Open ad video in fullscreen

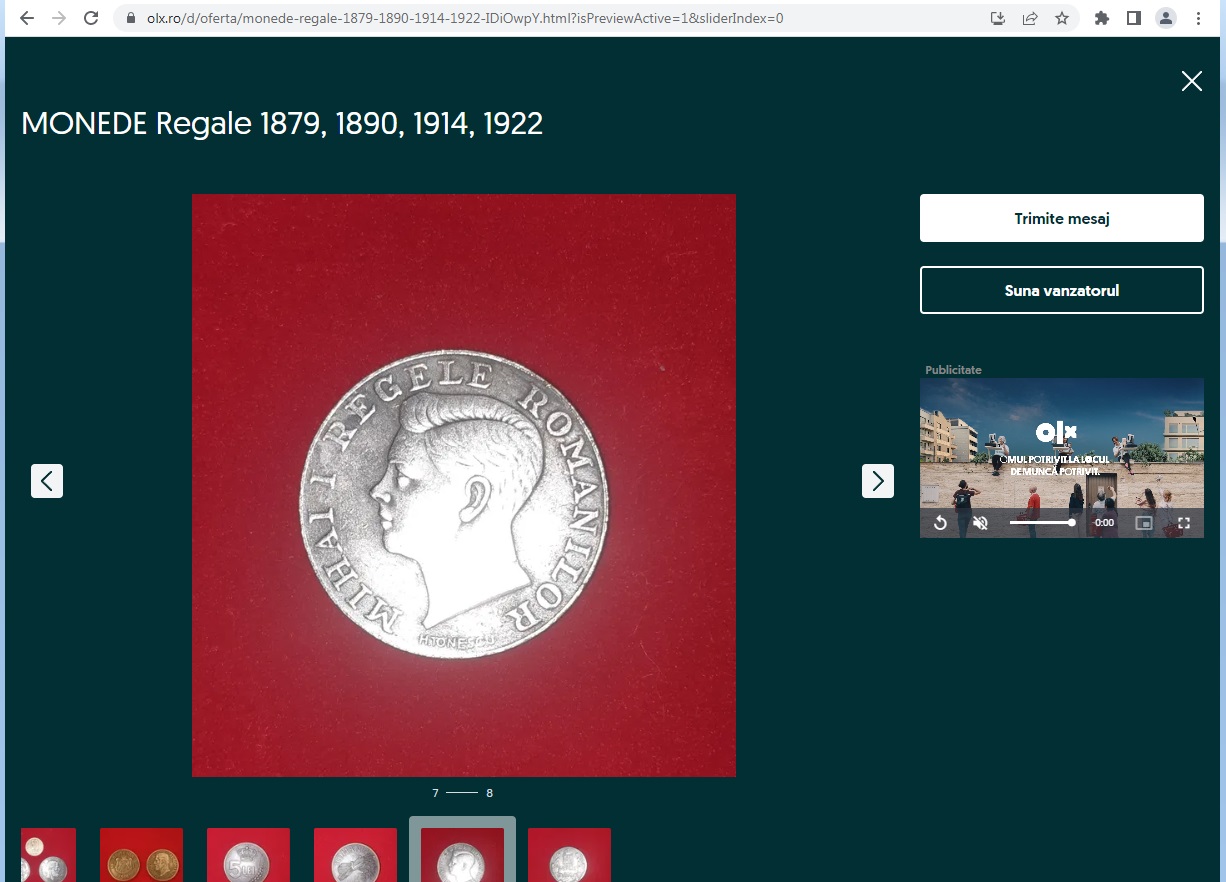(1184, 523)
